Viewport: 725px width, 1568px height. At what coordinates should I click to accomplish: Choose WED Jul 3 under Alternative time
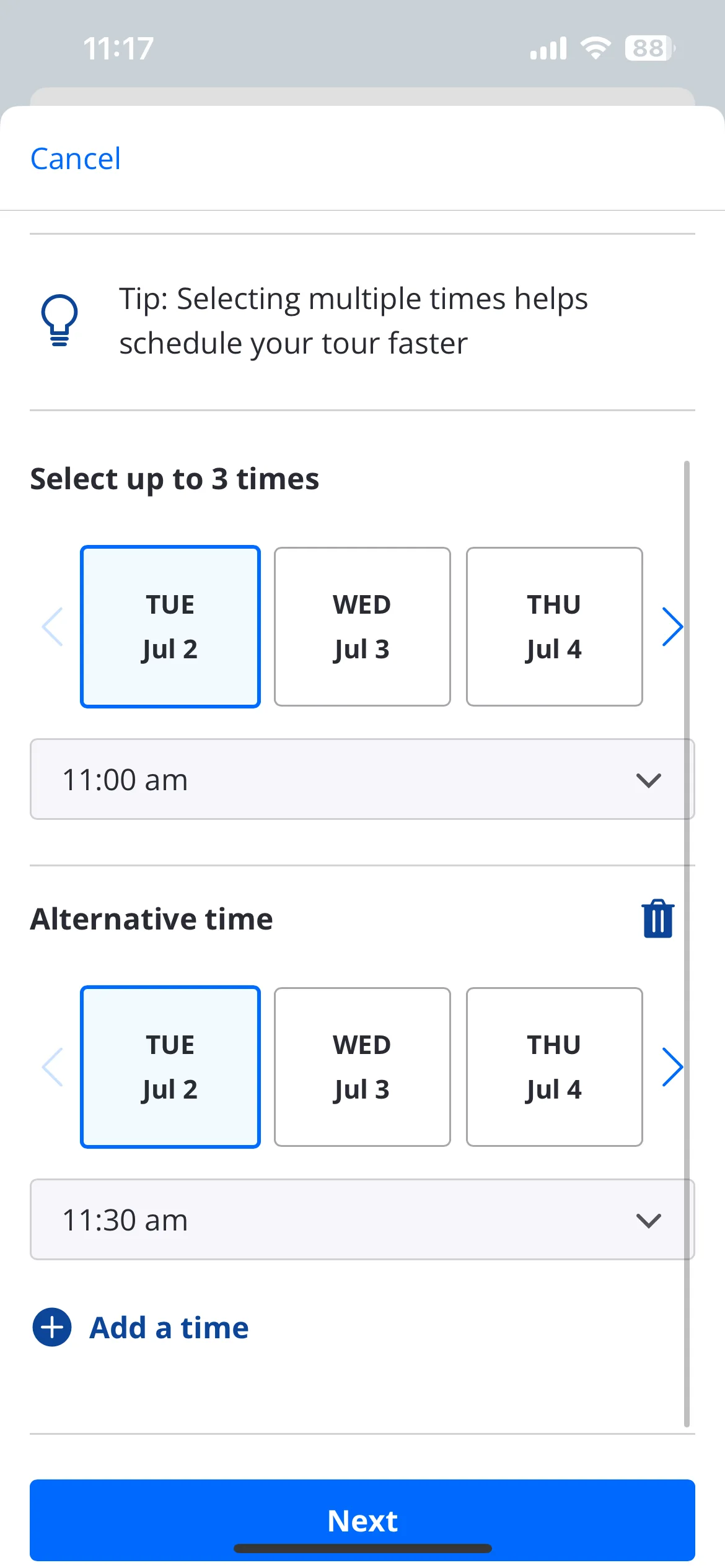362,1067
